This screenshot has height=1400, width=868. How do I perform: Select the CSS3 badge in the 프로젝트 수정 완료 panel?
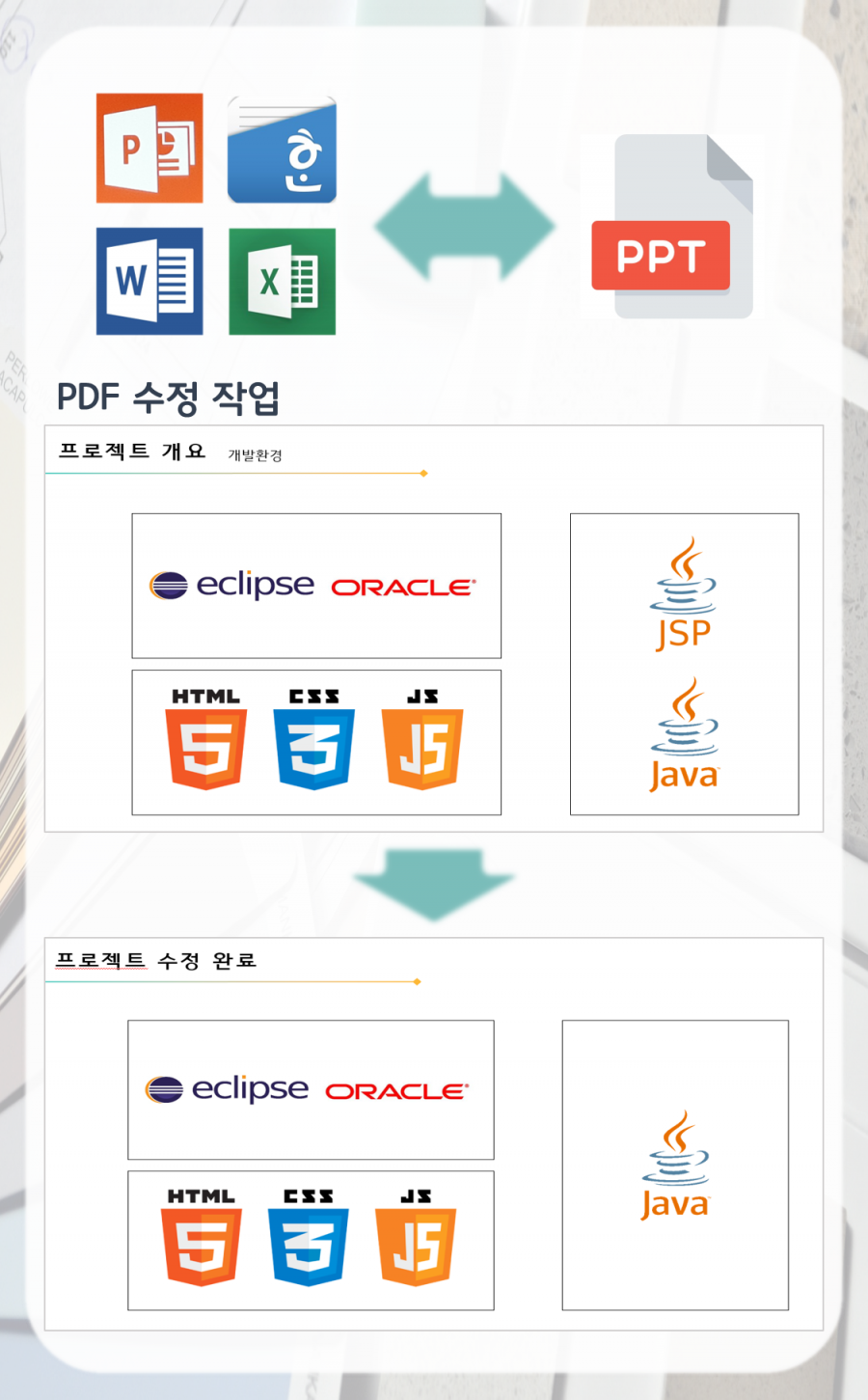click(x=309, y=1237)
